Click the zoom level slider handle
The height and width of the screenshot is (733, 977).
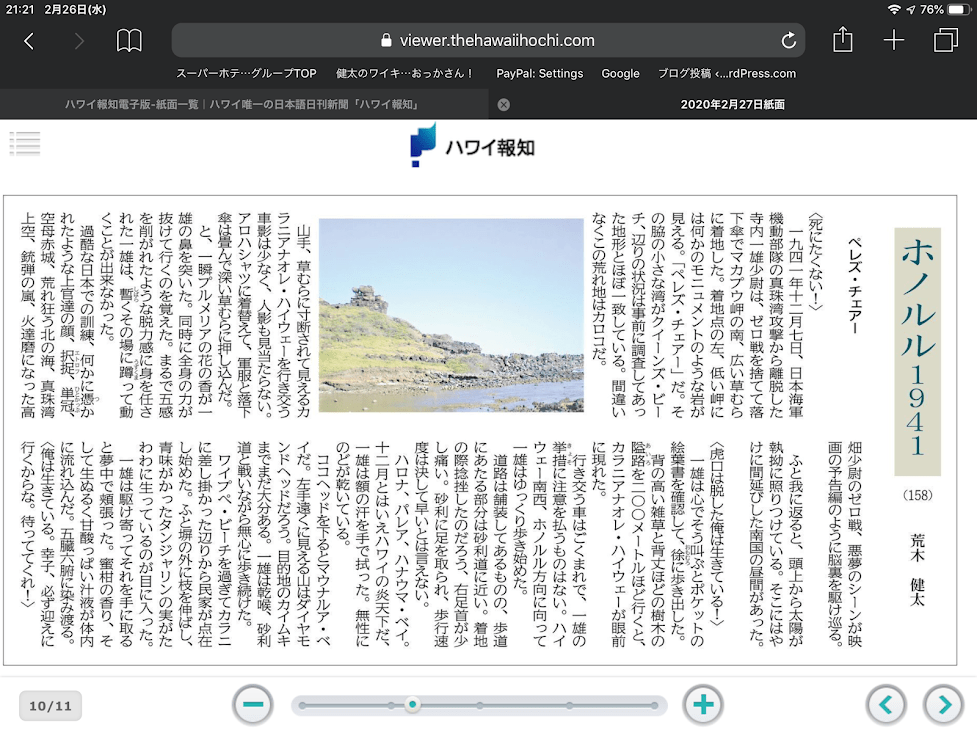pyautogui.click(x=412, y=705)
